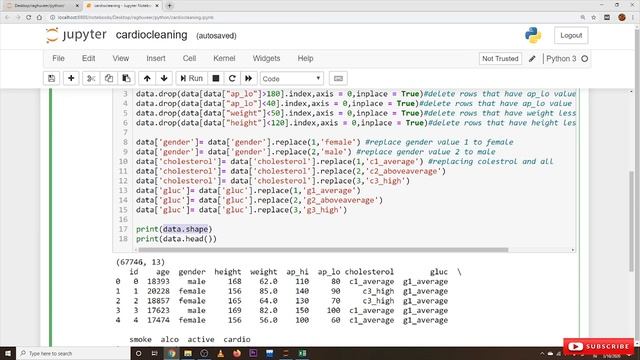Viewport: 640px width, 360px height.
Task: Open Firefox from the taskbar
Action: (x=237, y=353)
